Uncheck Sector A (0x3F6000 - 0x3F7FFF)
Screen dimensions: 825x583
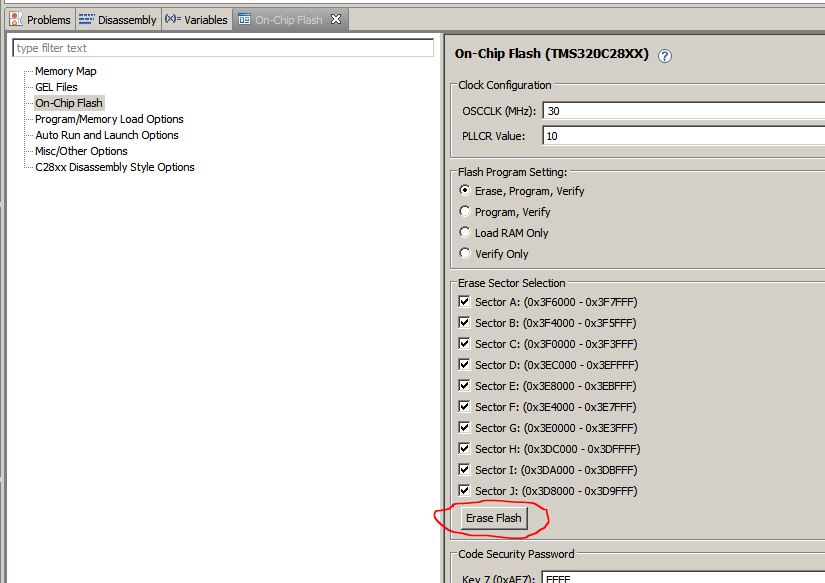tap(463, 301)
